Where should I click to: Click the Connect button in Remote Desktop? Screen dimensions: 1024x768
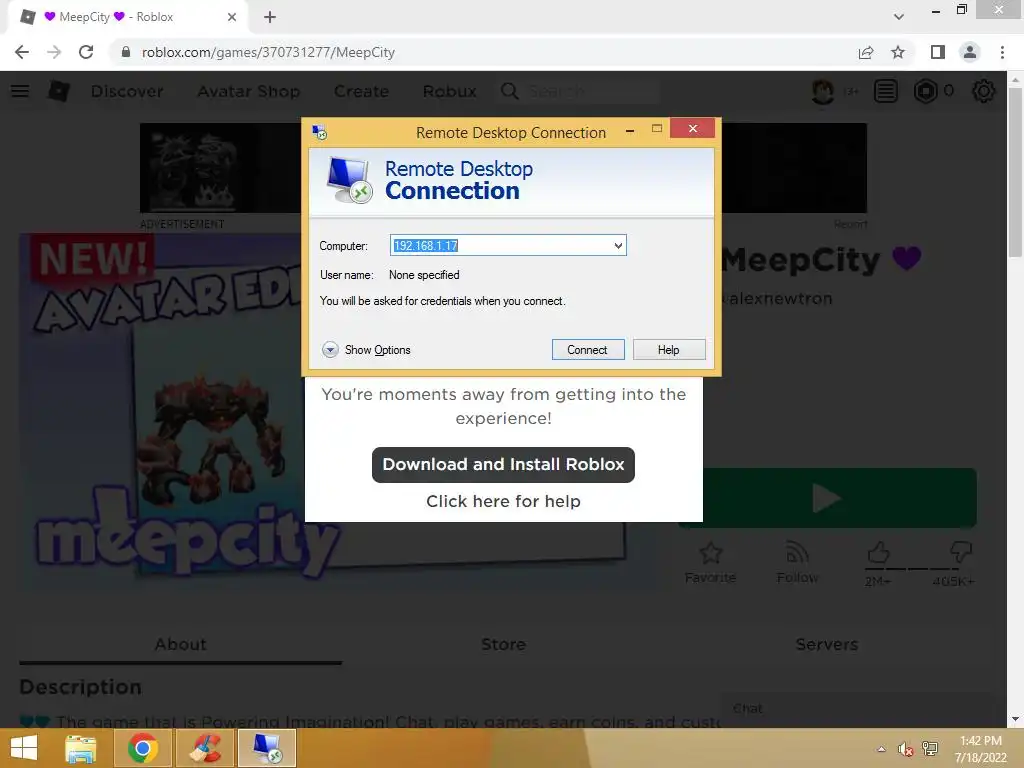pos(588,349)
